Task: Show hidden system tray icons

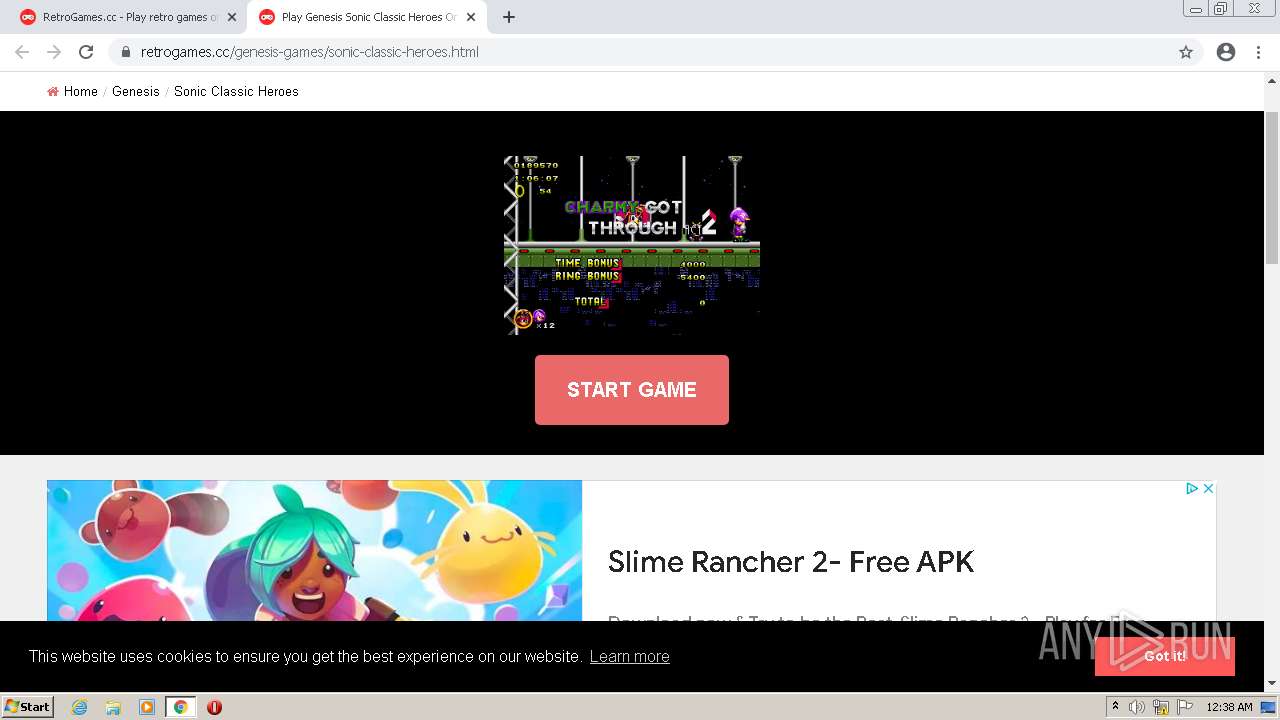Action: point(1115,707)
